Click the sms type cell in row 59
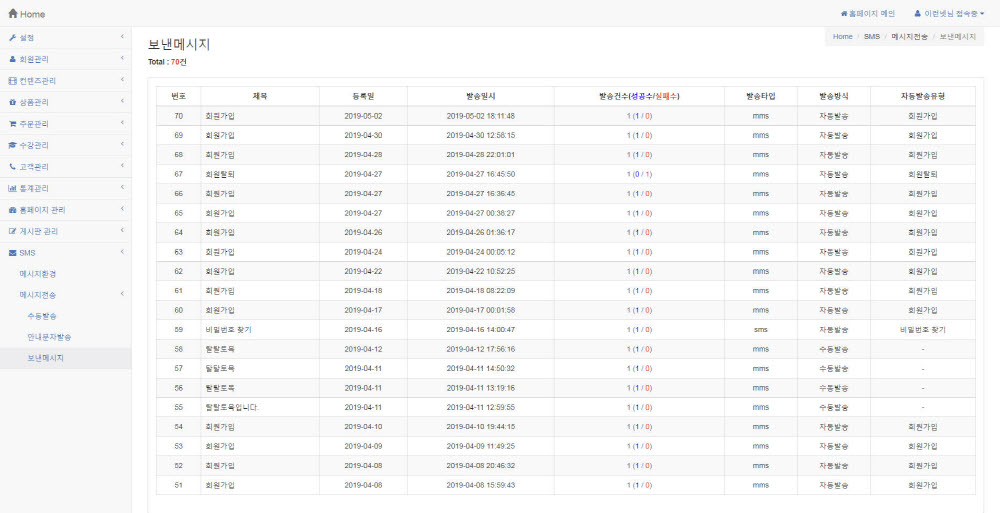This screenshot has width=1000, height=513. [761, 330]
